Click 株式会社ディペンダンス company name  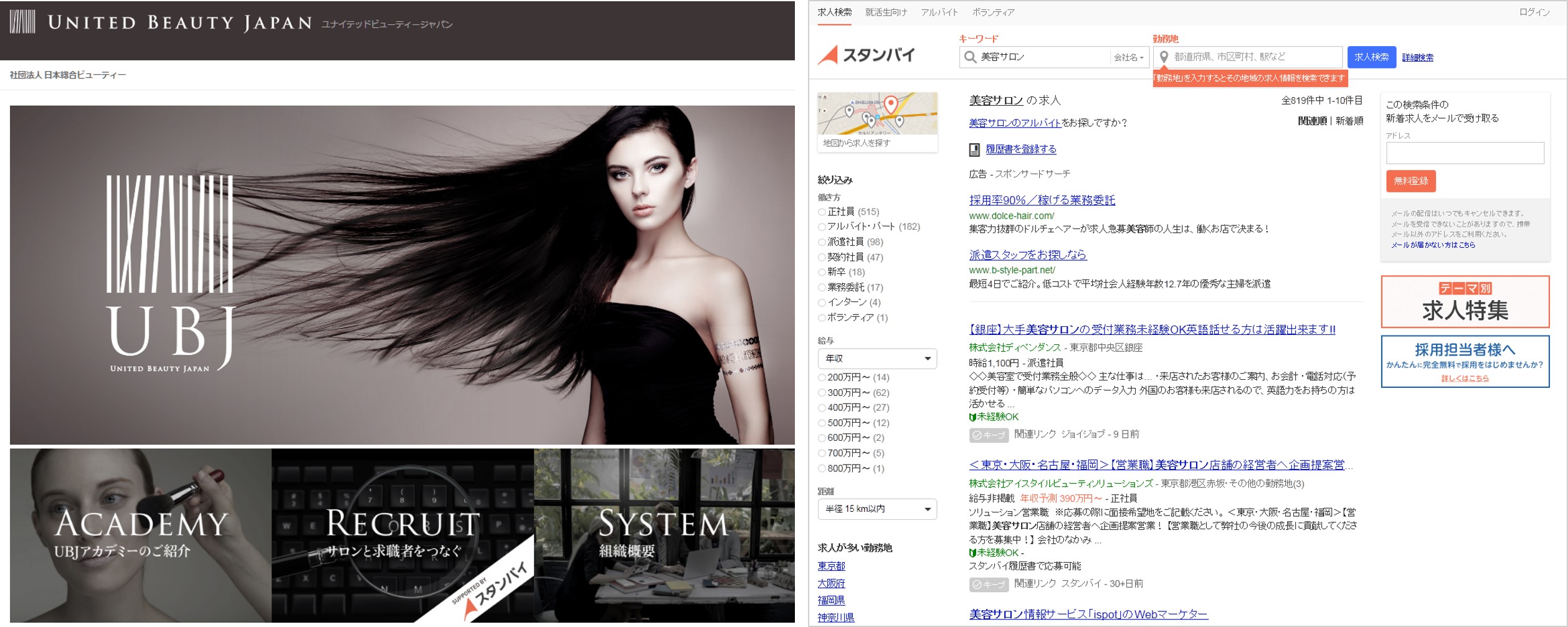[1014, 348]
